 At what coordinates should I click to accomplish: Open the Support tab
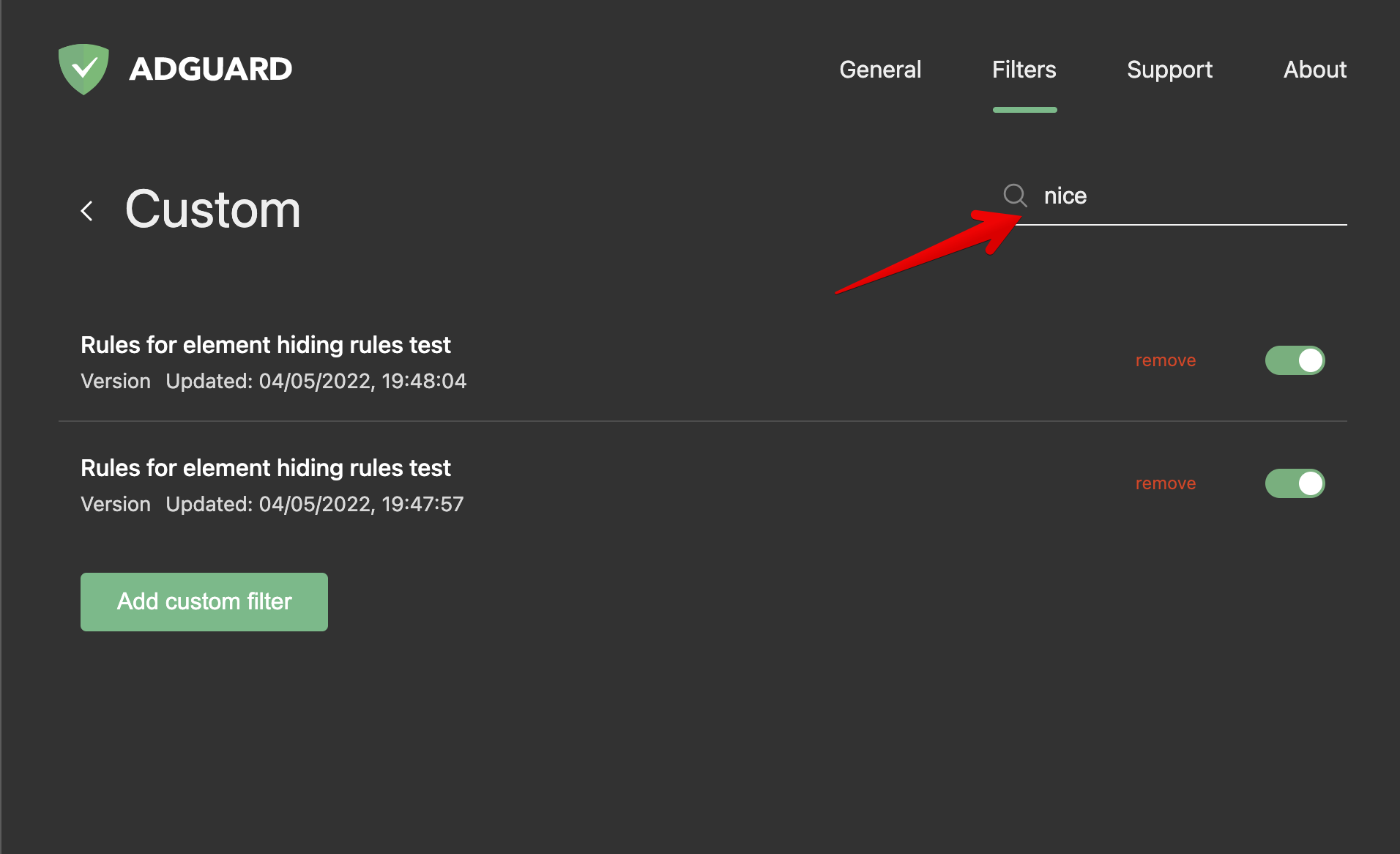pos(1169,70)
